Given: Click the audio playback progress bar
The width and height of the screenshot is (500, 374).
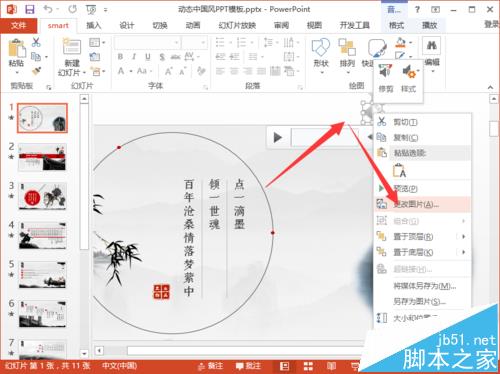Looking at the screenshot, I should click(x=324, y=137).
